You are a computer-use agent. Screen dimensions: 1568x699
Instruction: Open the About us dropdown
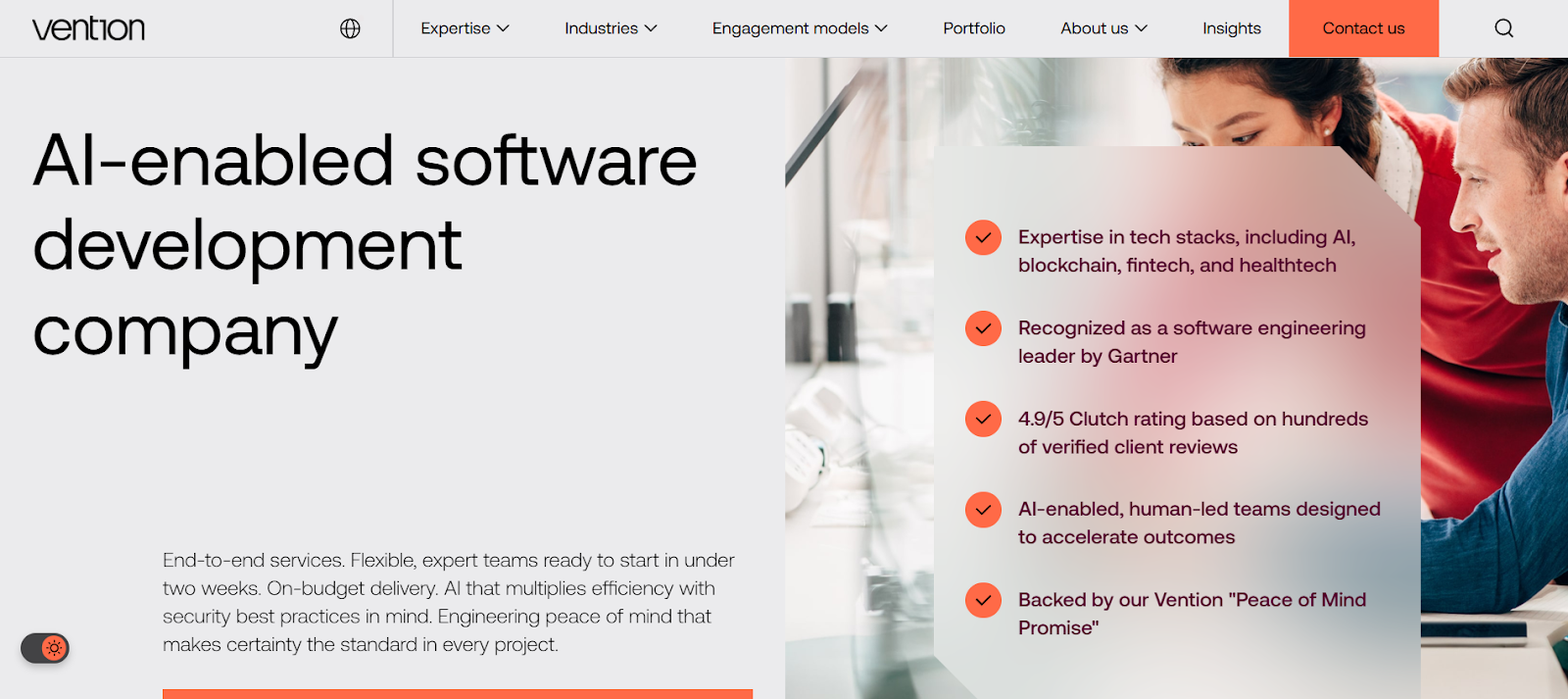[1102, 28]
